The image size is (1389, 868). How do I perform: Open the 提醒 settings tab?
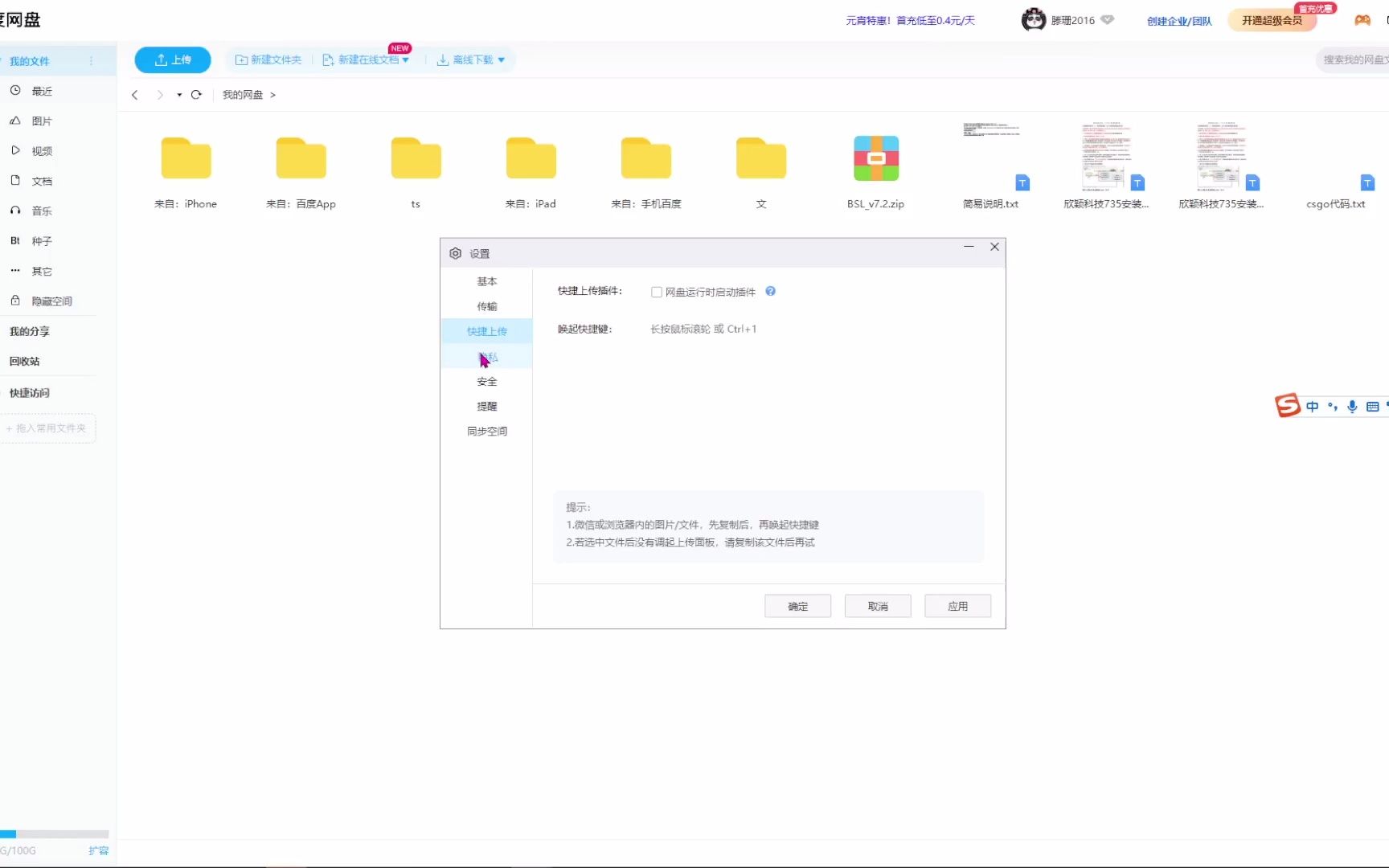(x=487, y=406)
